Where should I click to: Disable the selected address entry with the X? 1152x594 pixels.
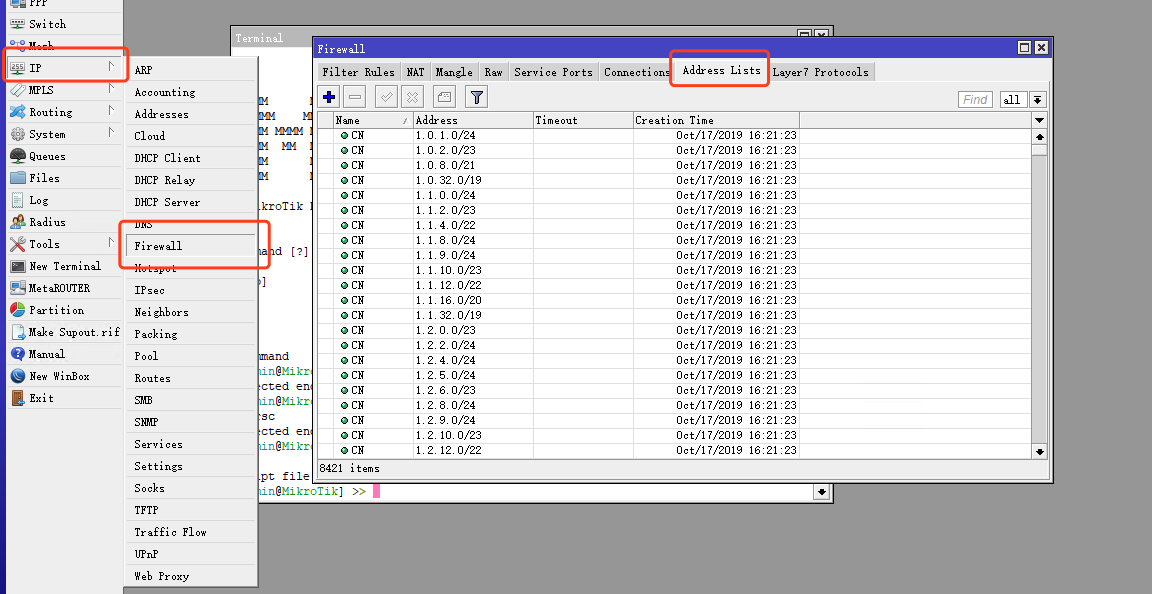tap(410, 96)
